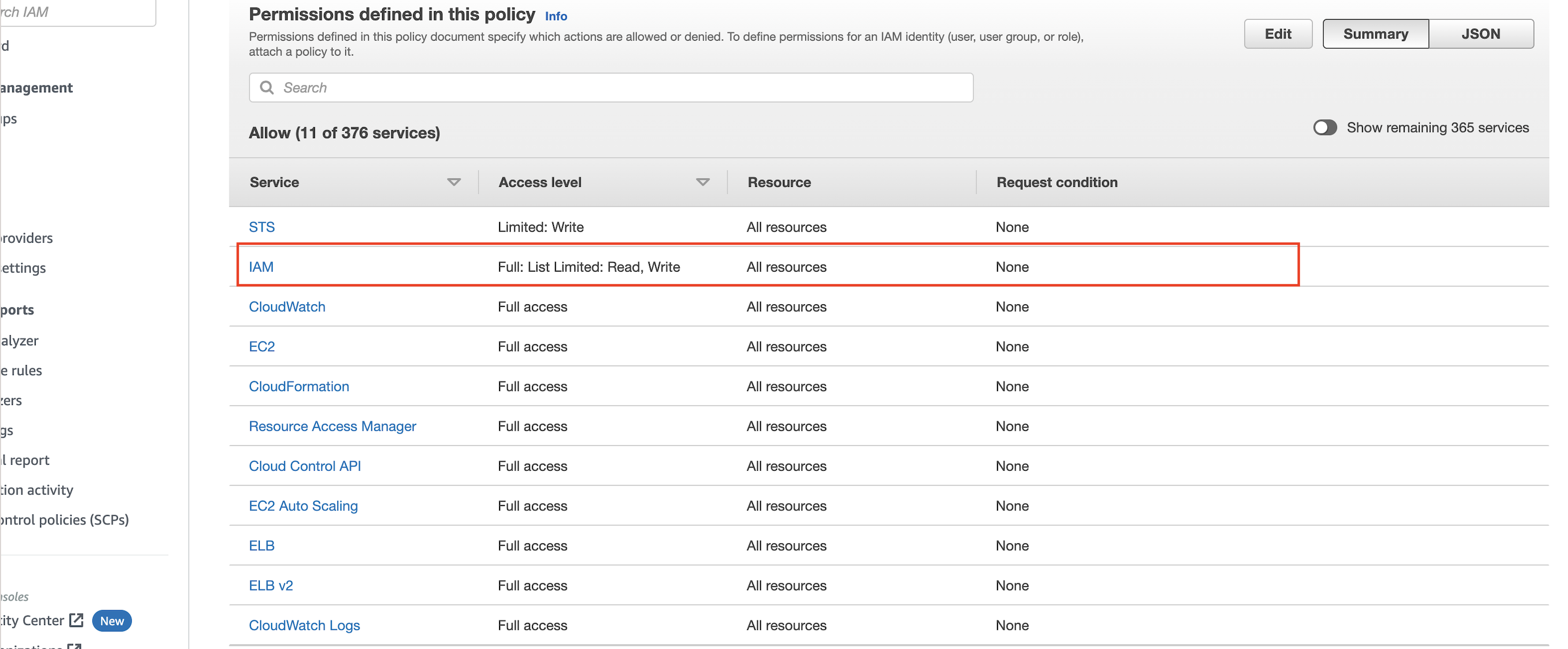Select 'Limited: Write' access level for STS
1568x649 pixels.
pyautogui.click(x=541, y=227)
